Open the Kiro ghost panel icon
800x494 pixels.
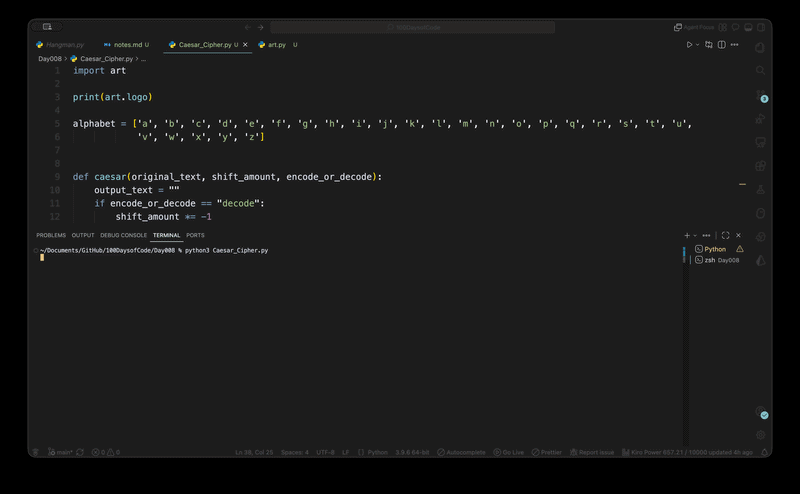(x=760, y=213)
